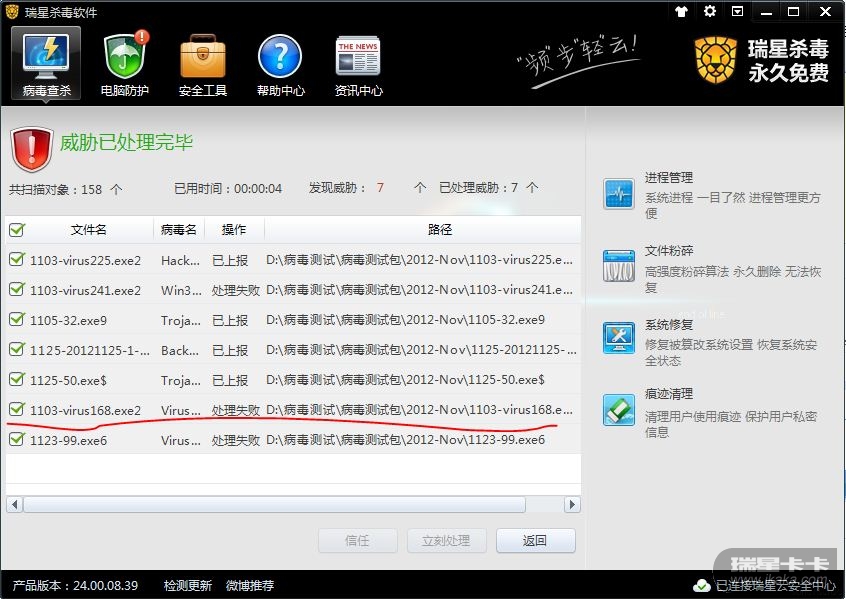
Task: Select file name 1103-virus168.exe2
Action: (x=85, y=411)
